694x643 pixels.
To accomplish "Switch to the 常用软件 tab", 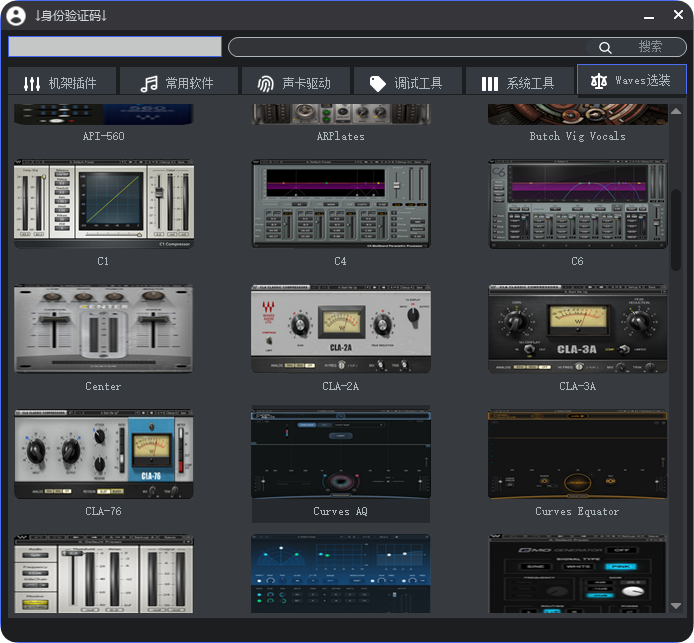I will (x=179, y=81).
